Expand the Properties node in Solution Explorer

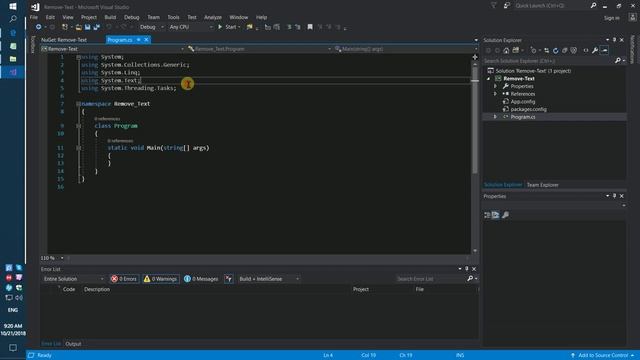point(495,86)
